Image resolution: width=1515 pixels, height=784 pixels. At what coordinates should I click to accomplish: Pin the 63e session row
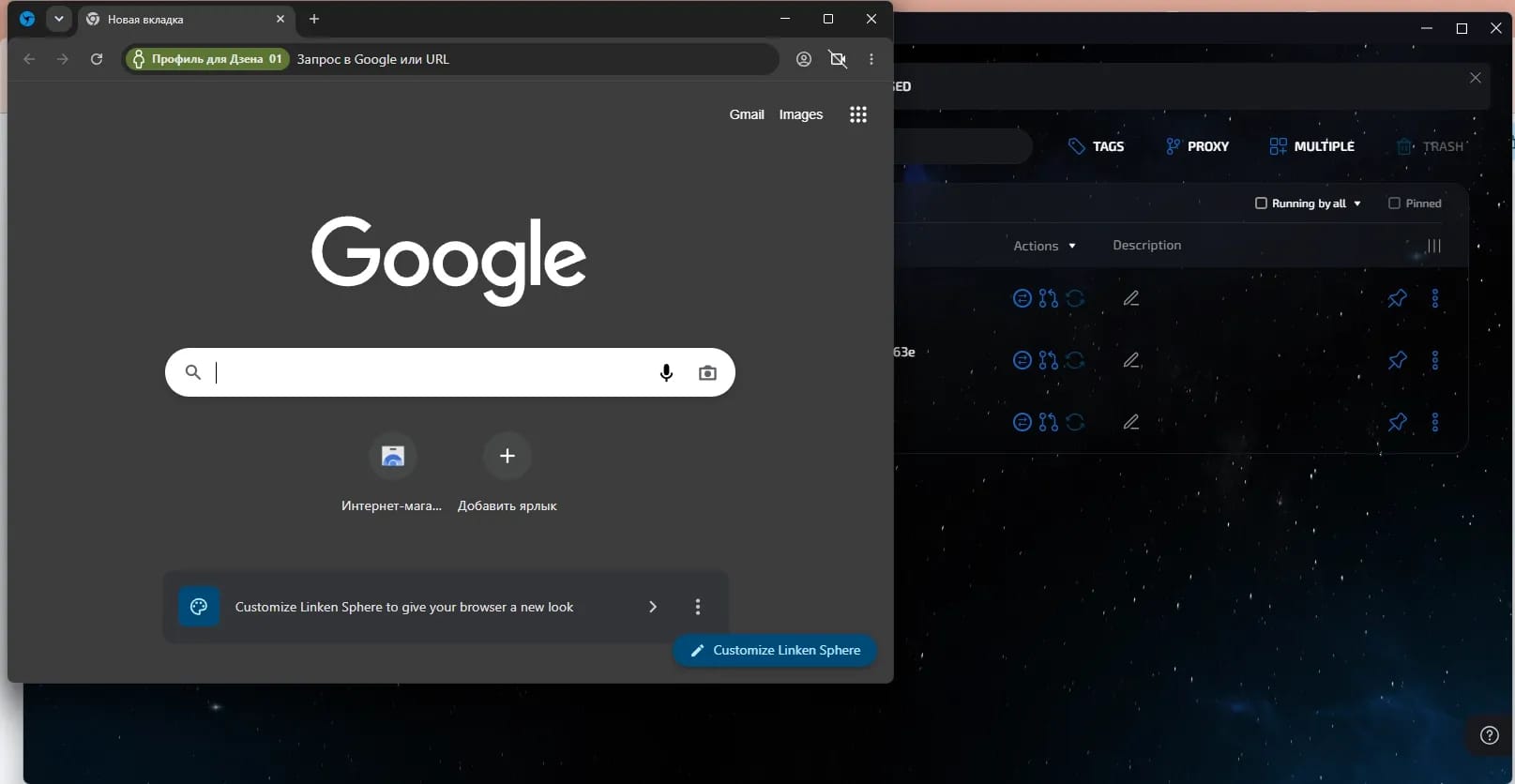(x=1398, y=360)
